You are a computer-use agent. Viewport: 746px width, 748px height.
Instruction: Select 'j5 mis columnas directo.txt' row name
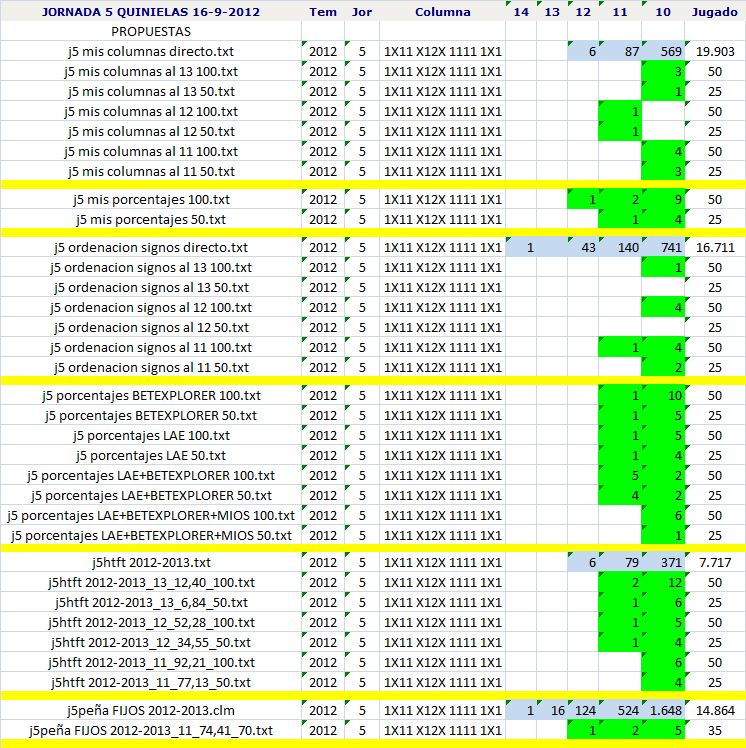pyautogui.click(x=151, y=52)
